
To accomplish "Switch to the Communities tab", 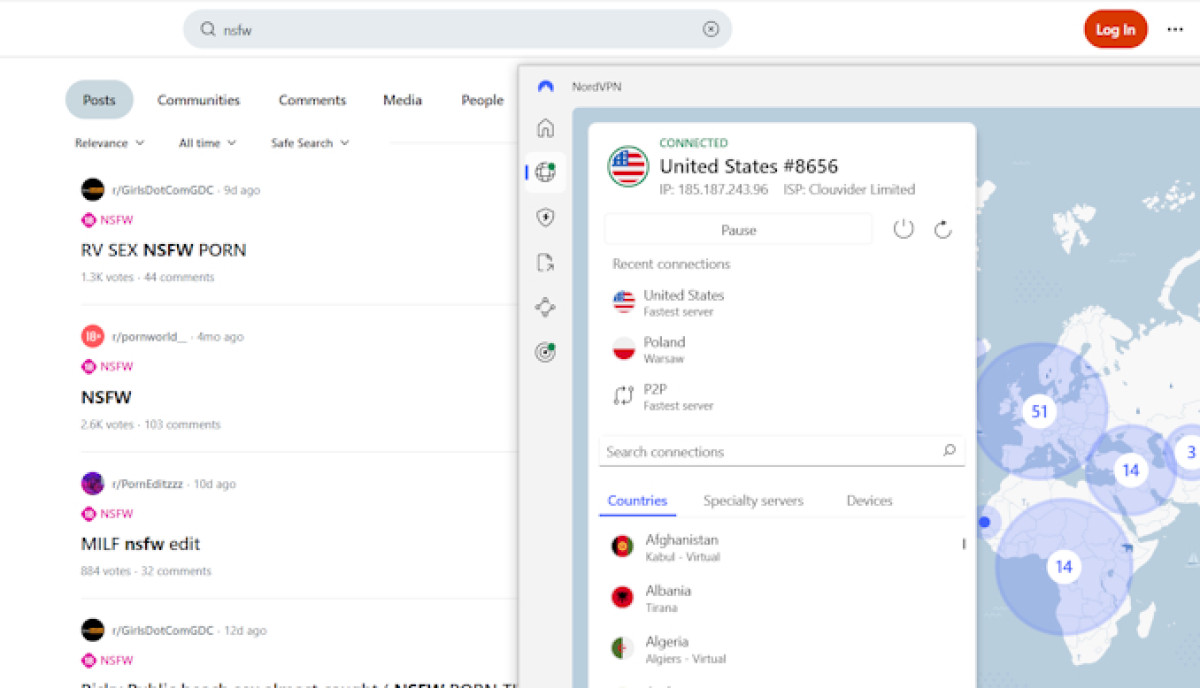I will (x=199, y=100).
